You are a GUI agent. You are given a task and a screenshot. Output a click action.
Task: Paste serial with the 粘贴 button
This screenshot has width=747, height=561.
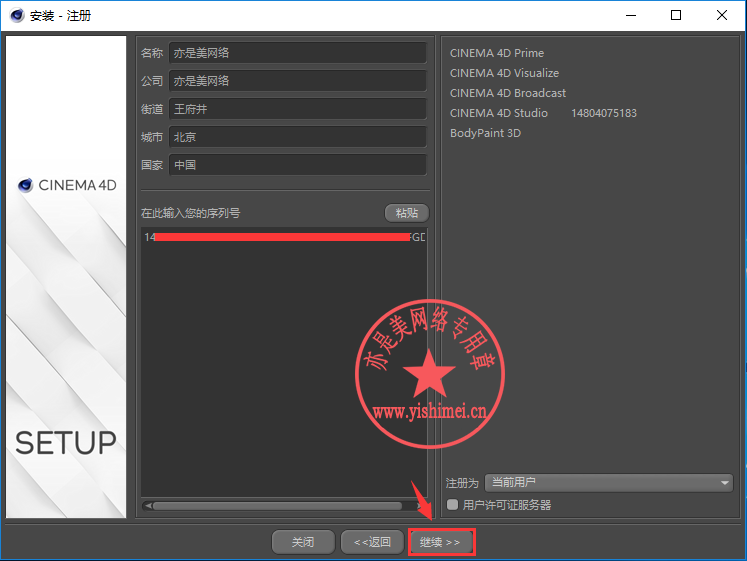407,213
